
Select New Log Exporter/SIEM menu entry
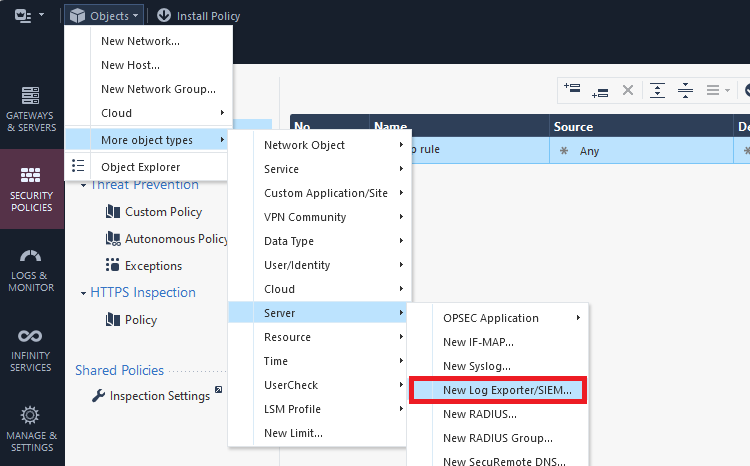507,390
